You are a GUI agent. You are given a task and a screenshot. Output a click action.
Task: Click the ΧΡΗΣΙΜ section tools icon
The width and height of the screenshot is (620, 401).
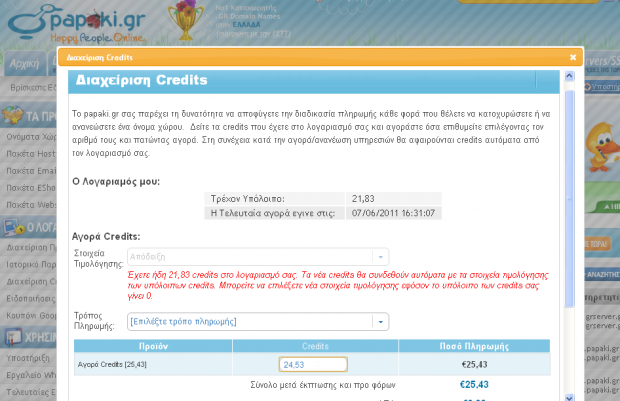pyautogui.click(x=13, y=337)
